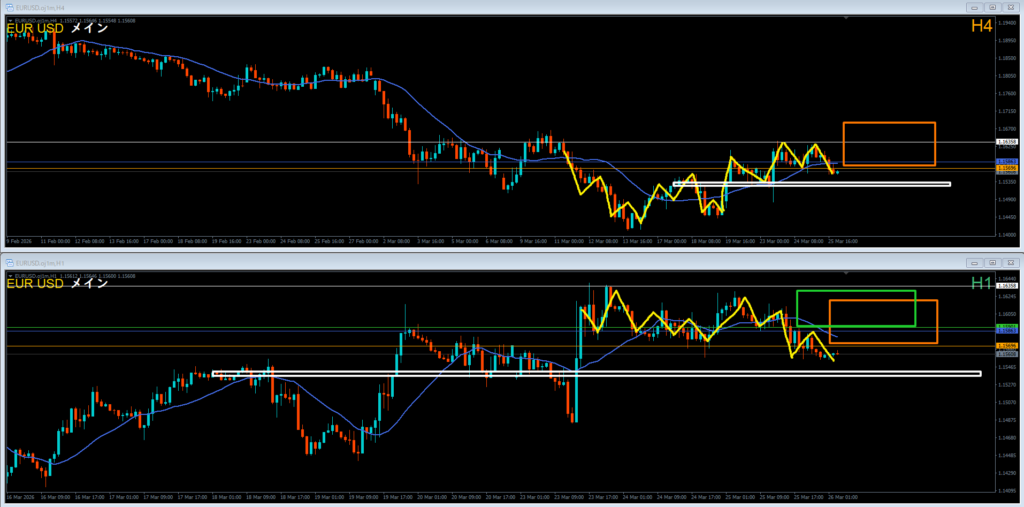Click the '16 Mar 2026' date on the H1 time axis
This screenshot has width=1024, height=507.
19,497
